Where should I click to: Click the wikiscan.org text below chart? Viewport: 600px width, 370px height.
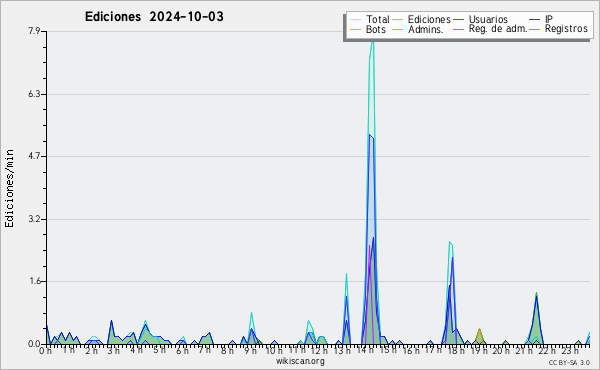300,361
